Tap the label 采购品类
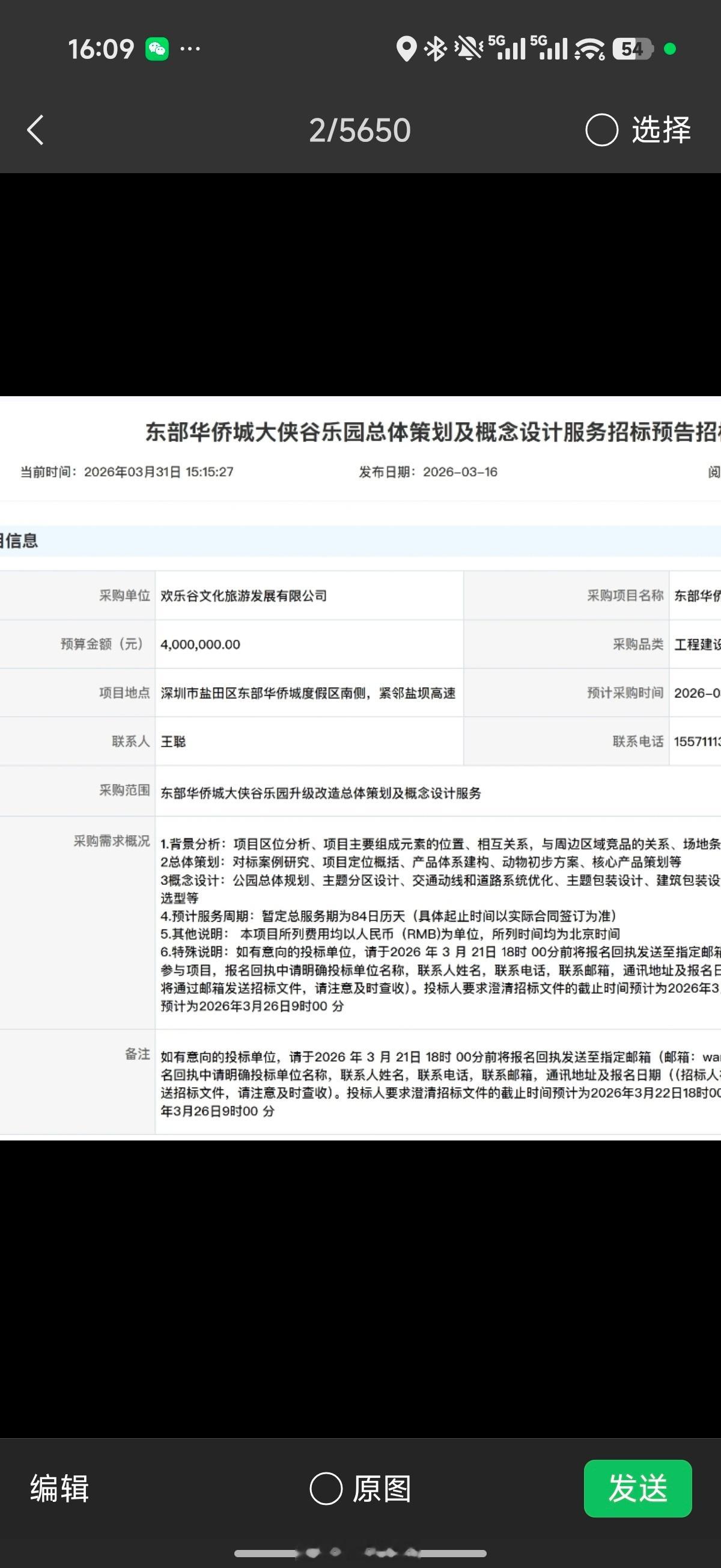 637,644
